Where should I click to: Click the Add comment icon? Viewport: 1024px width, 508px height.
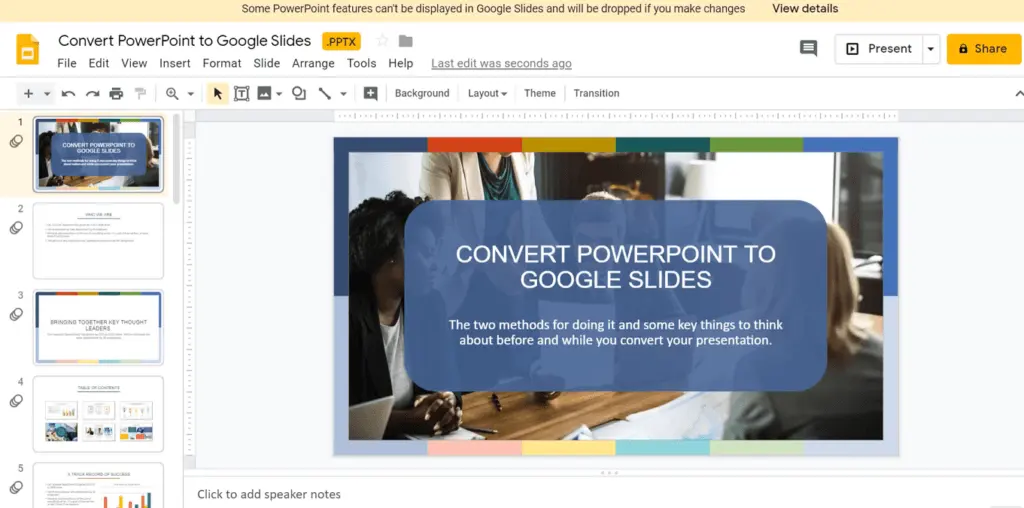click(x=370, y=93)
